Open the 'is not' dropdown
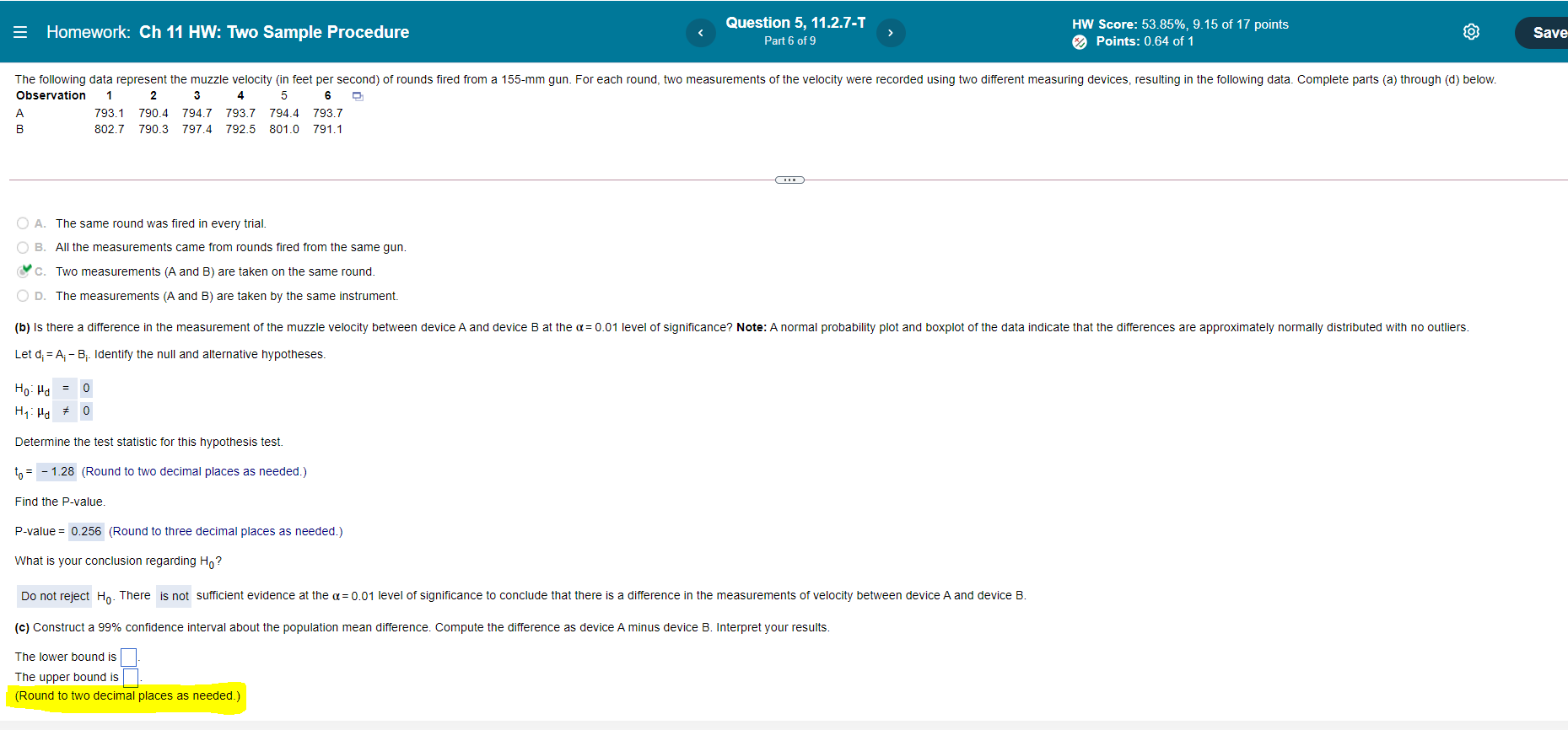Viewport: 1568px width, 730px height. 174,596
